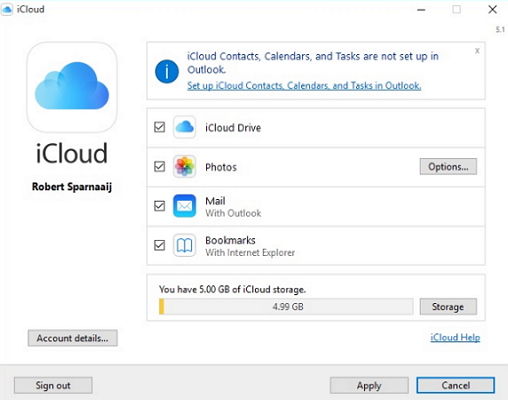Toggle the Photos checkbox
The image size is (508, 400).
(160, 166)
